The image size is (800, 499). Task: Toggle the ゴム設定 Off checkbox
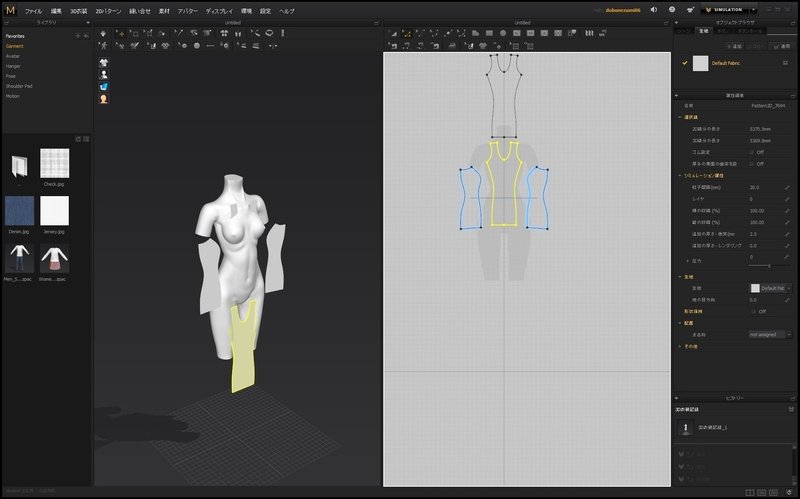(x=751, y=152)
